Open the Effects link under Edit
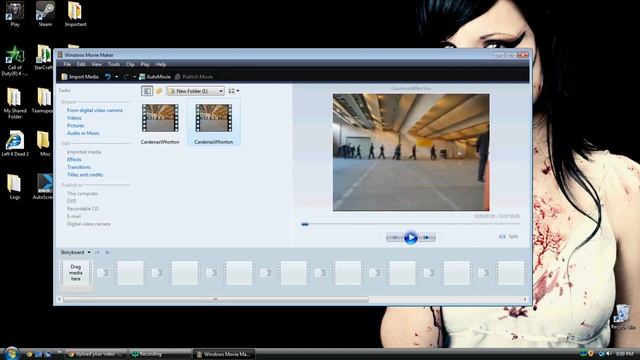 pos(74,160)
